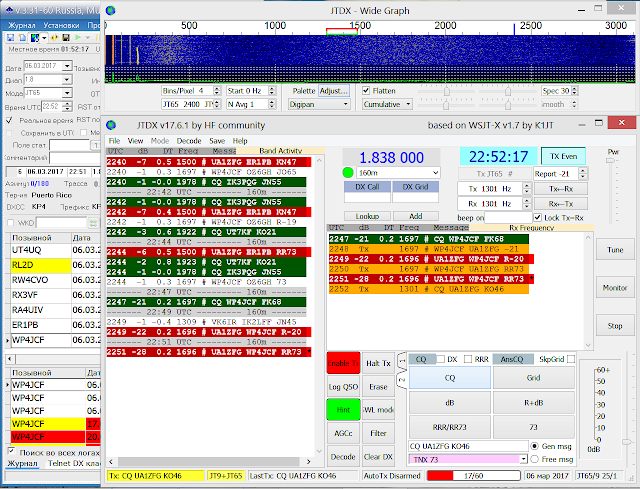Adjust the Report -21 spinner arrows

pos(583,173)
